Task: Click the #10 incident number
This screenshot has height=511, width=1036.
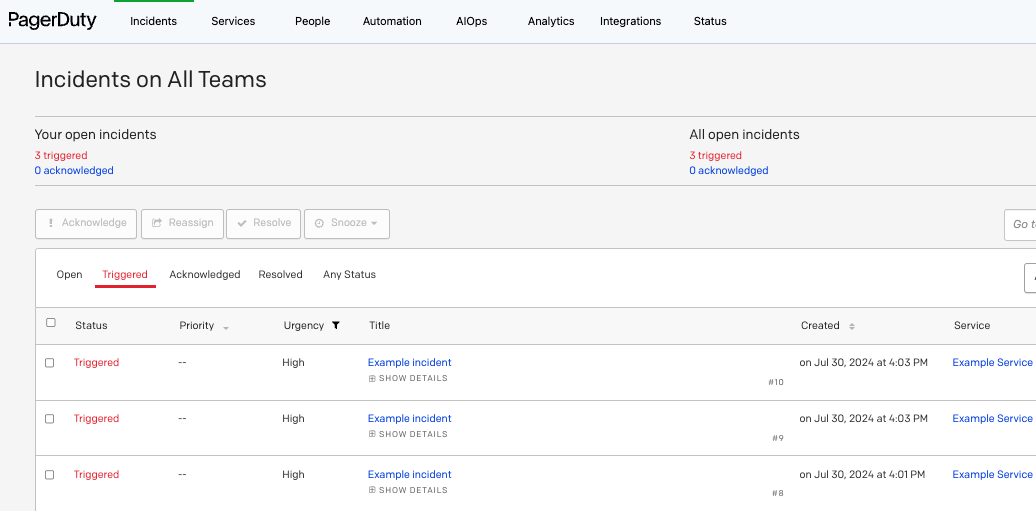Action: pyautogui.click(x=776, y=383)
